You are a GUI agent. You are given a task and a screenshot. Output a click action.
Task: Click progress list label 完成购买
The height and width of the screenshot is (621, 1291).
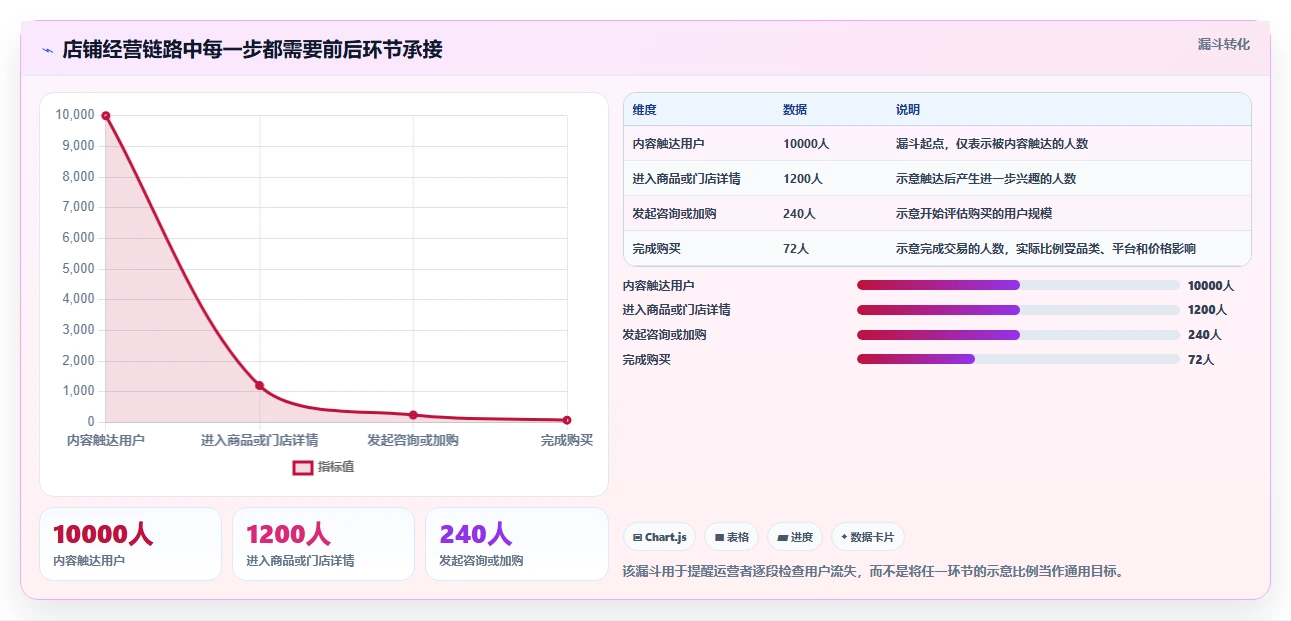pos(647,360)
